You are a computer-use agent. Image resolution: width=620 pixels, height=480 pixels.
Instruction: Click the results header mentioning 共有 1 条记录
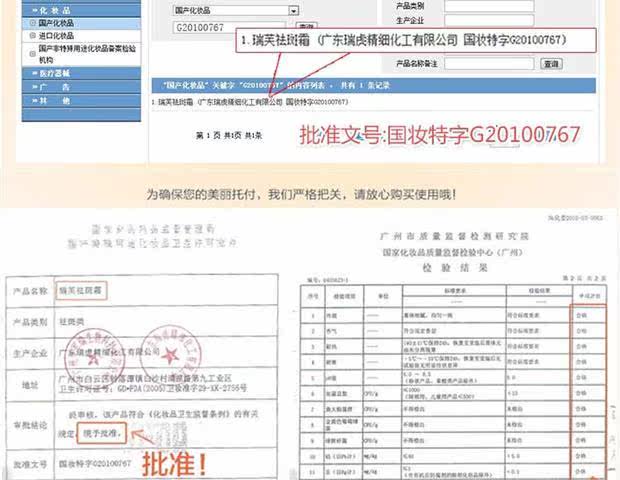click(x=374, y=85)
